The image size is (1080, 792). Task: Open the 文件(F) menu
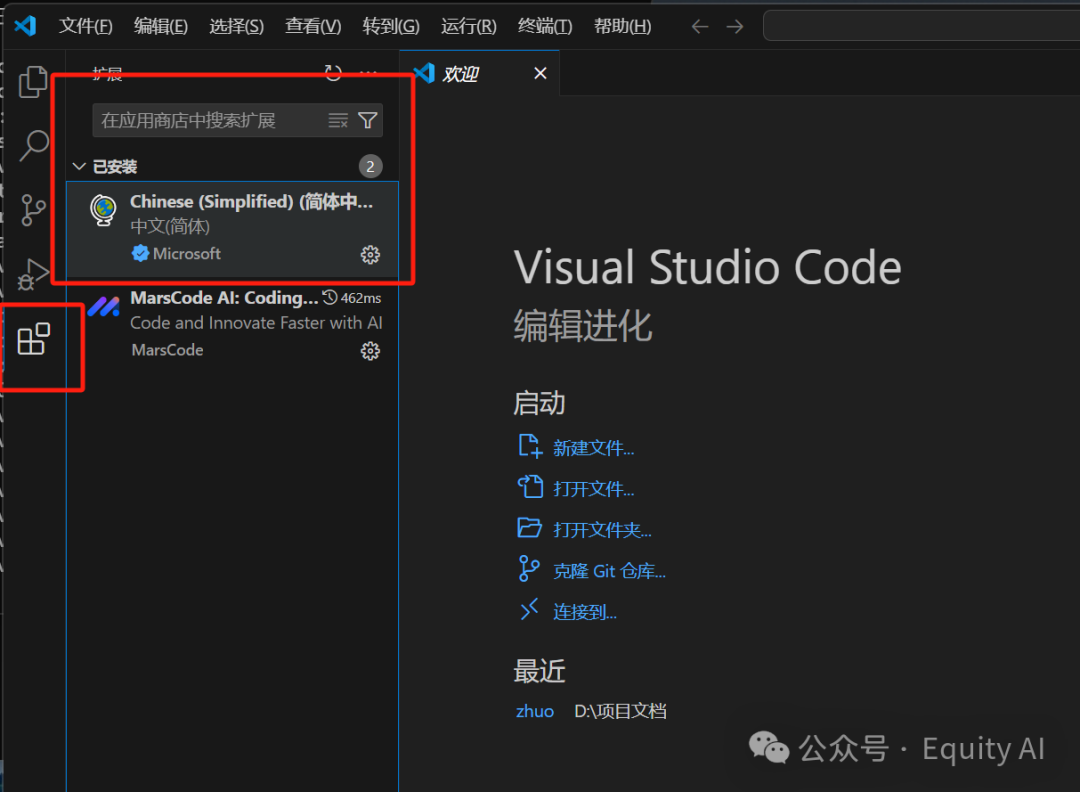85,26
